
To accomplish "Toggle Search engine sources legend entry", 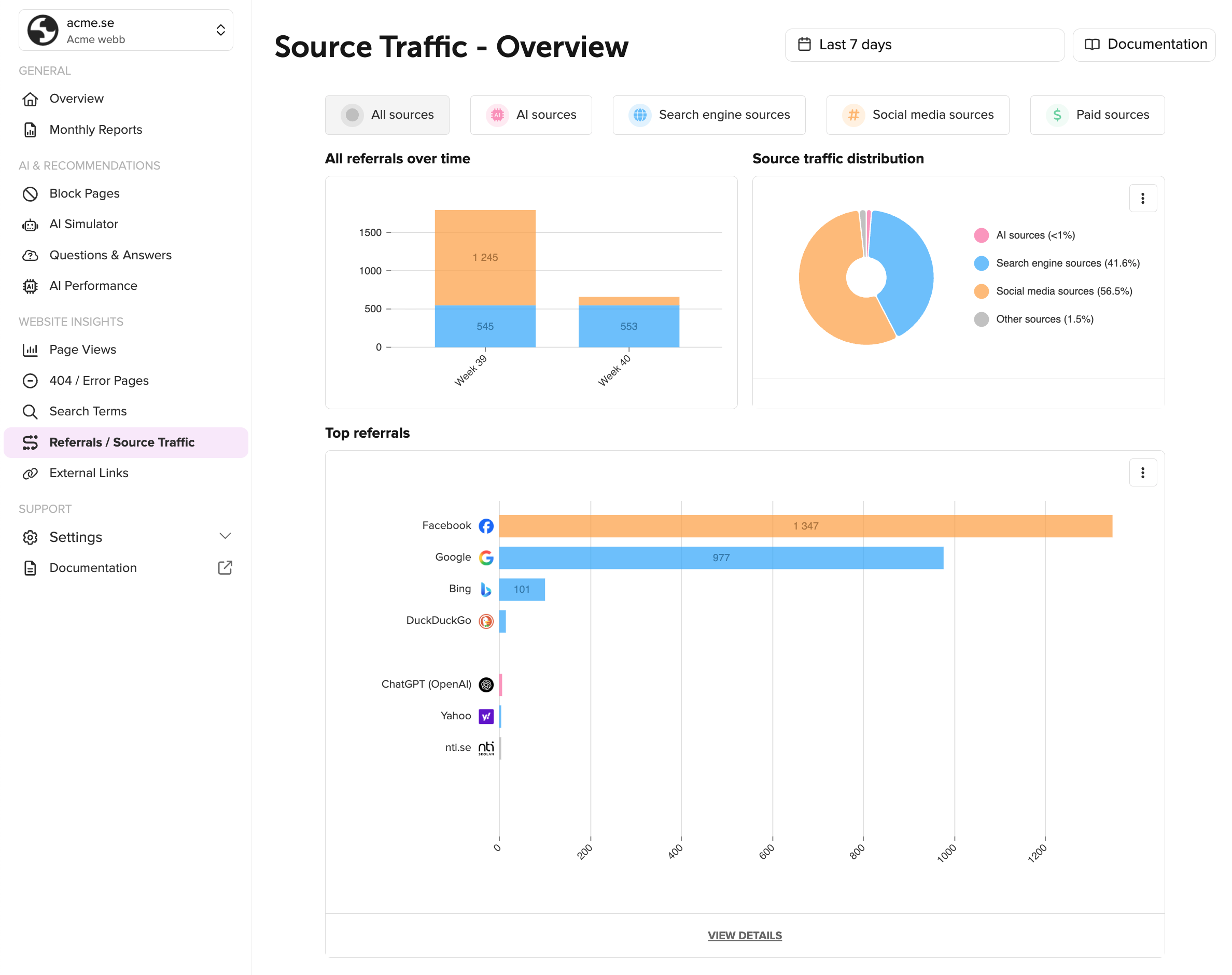I will point(1067,263).
